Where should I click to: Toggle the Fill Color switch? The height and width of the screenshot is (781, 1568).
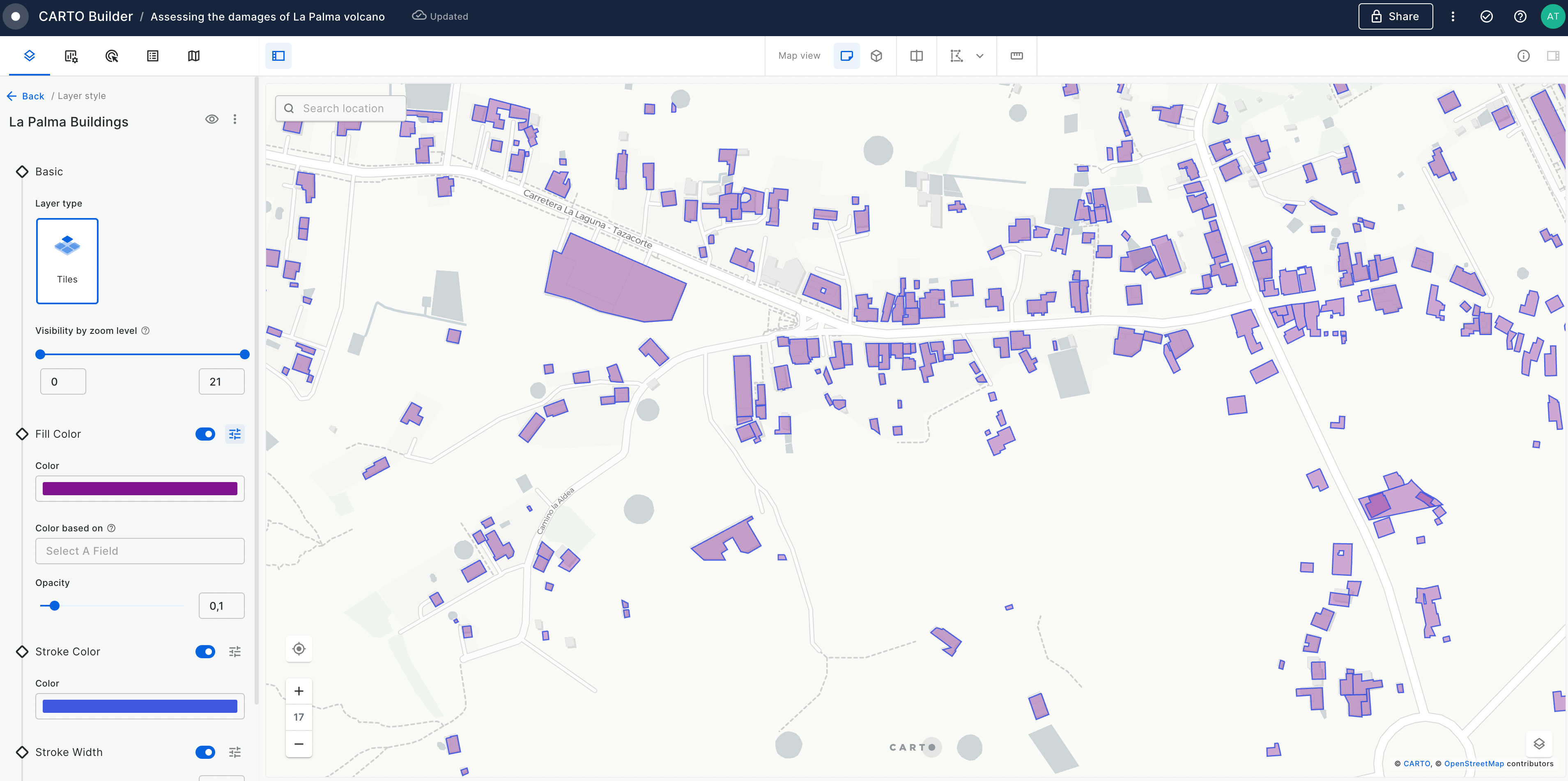(x=205, y=434)
